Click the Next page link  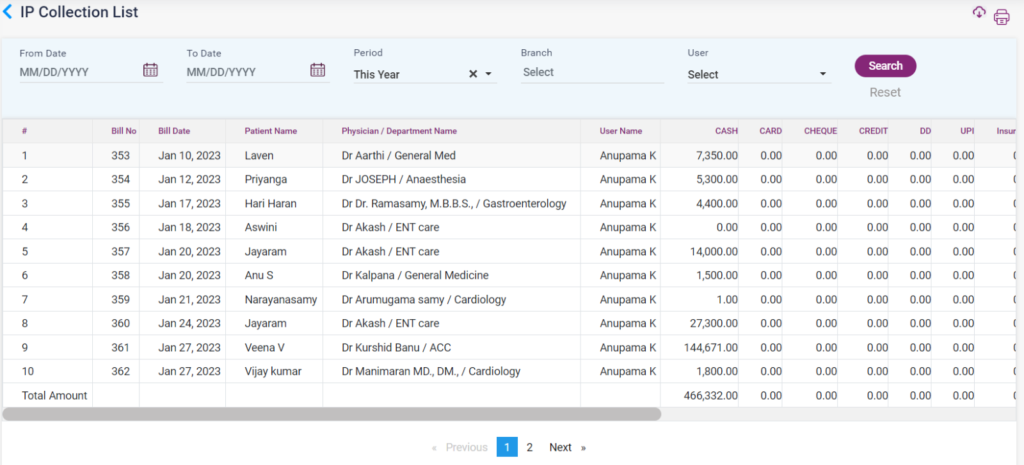click(x=560, y=447)
